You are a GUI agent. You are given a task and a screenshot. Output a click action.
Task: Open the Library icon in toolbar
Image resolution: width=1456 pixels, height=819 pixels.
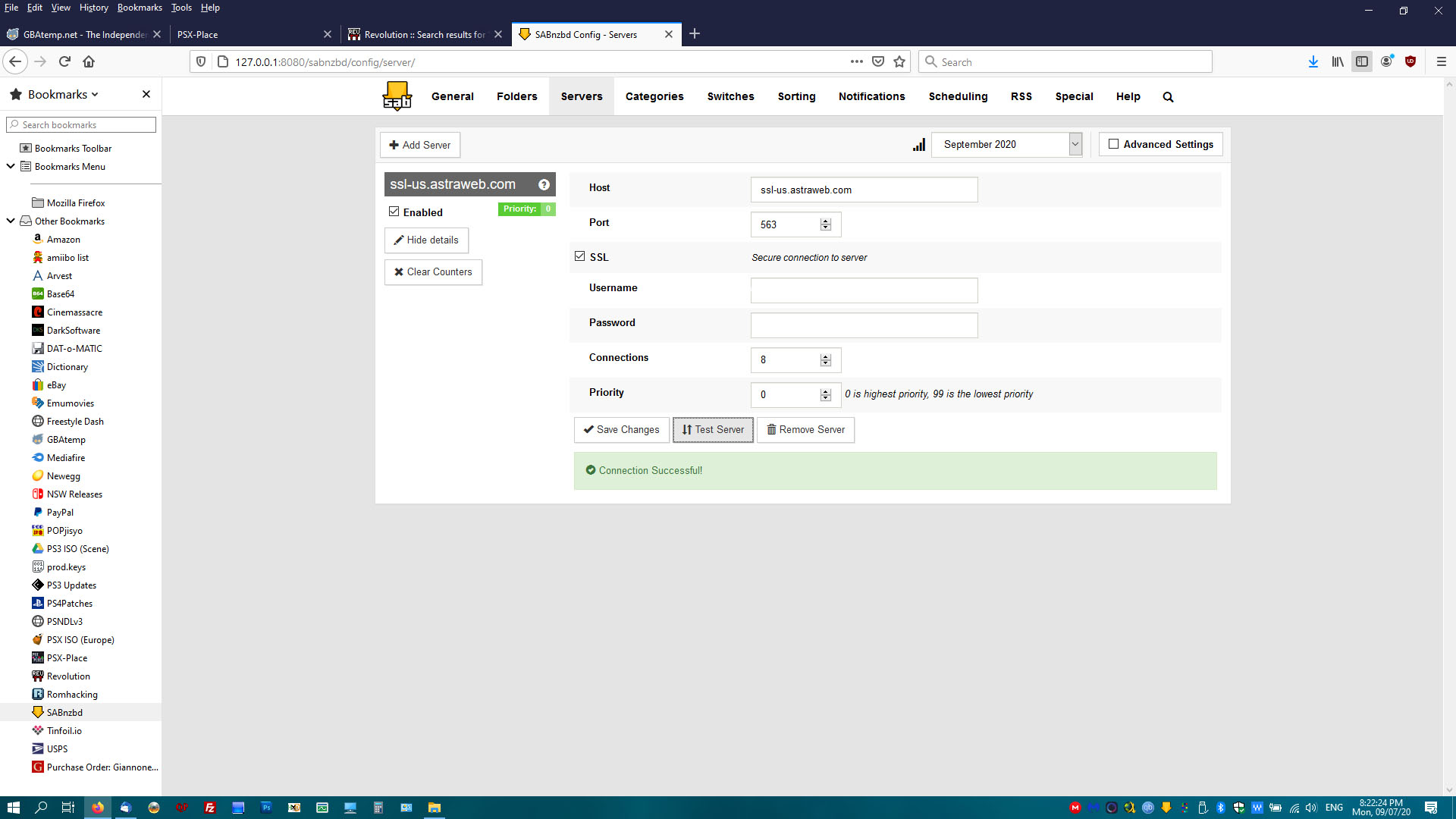[1338, 62]
